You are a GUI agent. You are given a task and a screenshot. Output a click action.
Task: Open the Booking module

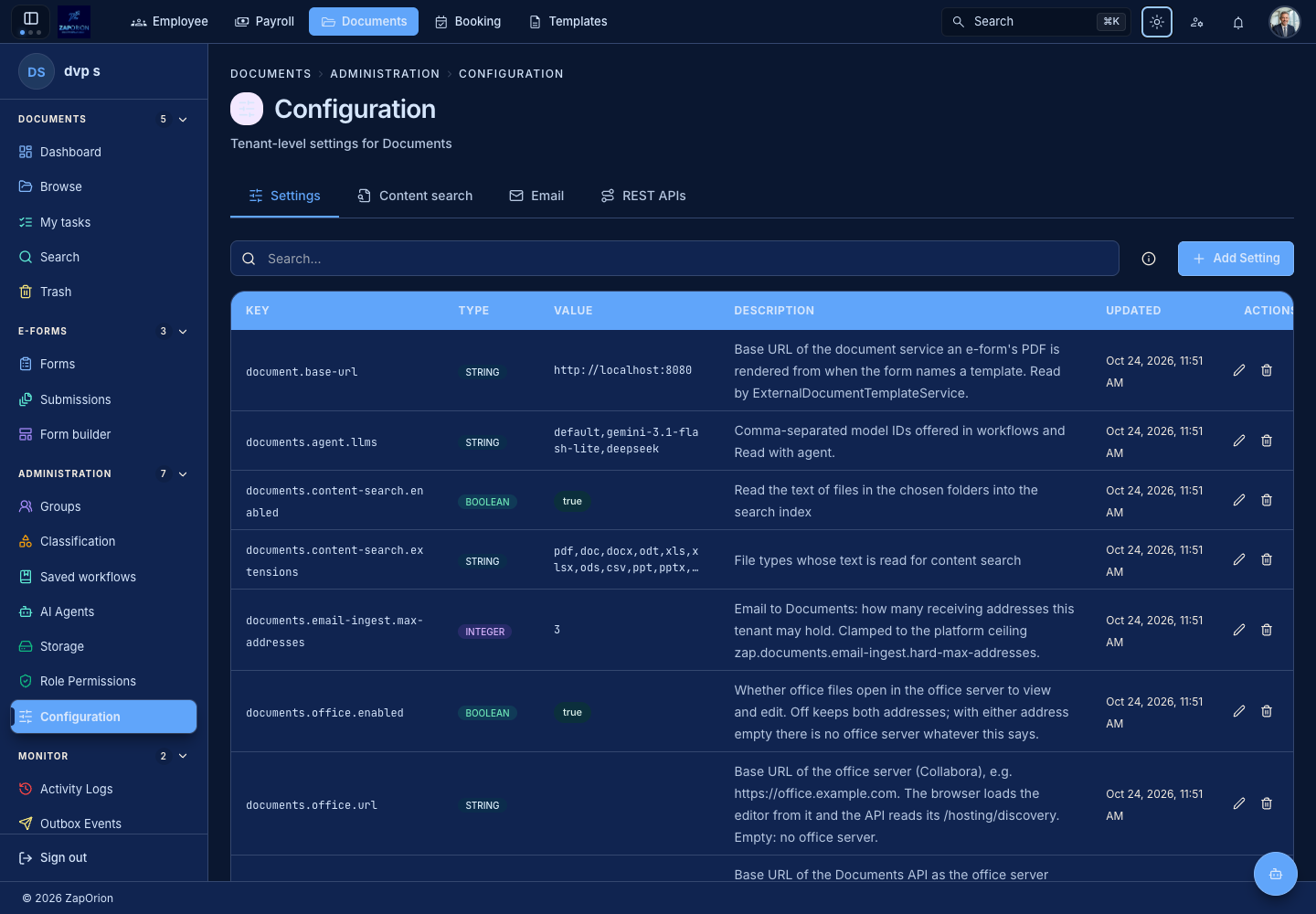[468, 21]
